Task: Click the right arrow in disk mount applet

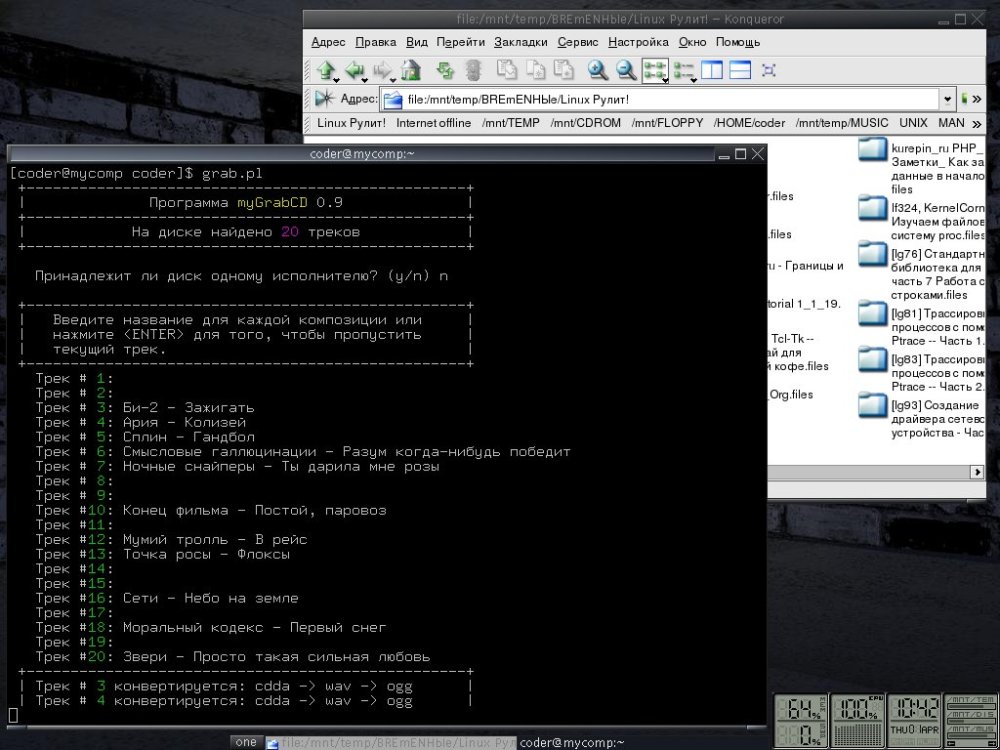Action: click(992, 743)
